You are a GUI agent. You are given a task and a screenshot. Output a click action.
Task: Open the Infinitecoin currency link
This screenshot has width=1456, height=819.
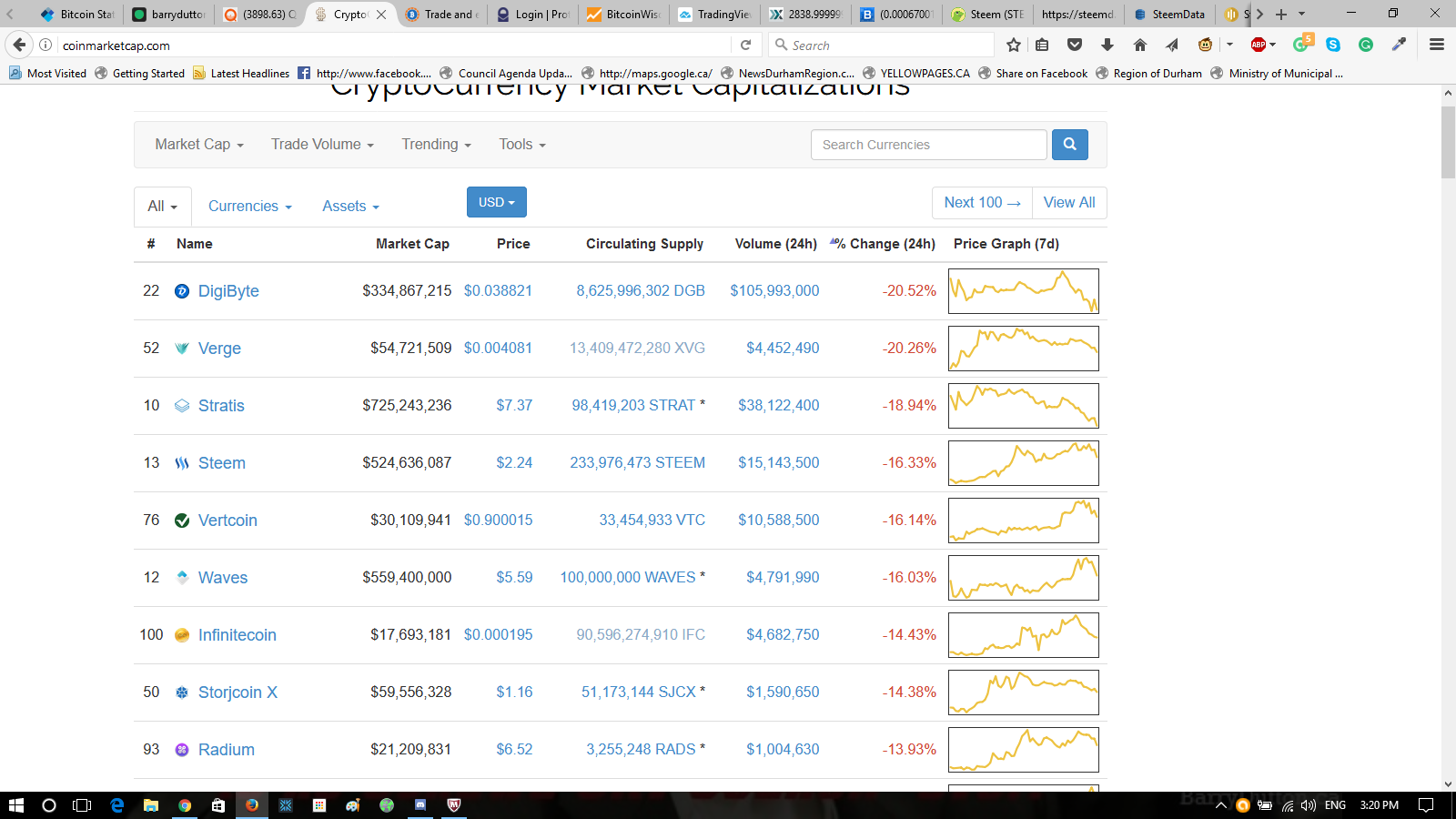click(x=238, y=635)
